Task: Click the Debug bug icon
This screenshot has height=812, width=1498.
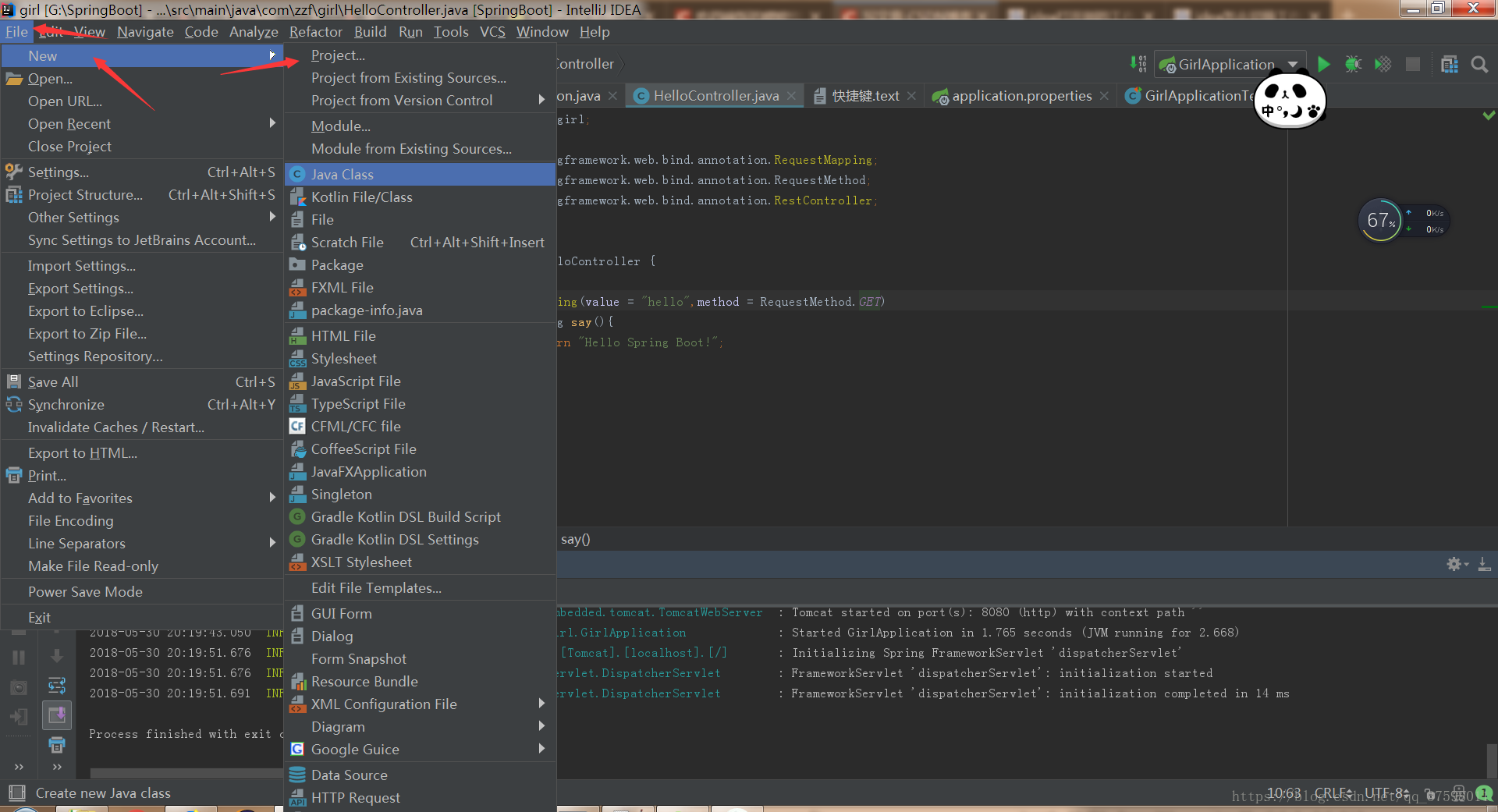Action: coord(1353,64)
